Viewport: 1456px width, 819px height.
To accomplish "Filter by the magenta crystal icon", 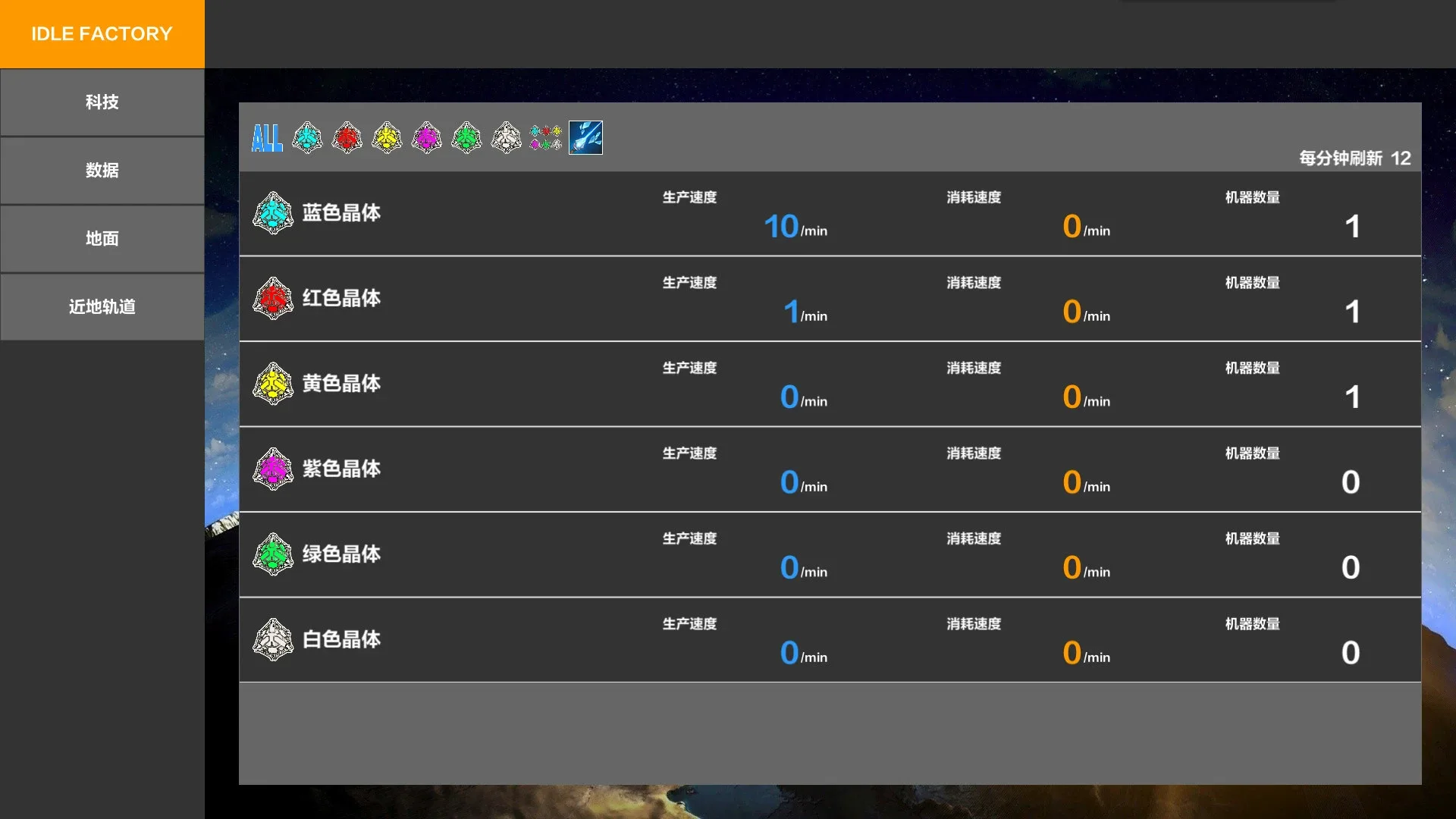I will 427,138.
